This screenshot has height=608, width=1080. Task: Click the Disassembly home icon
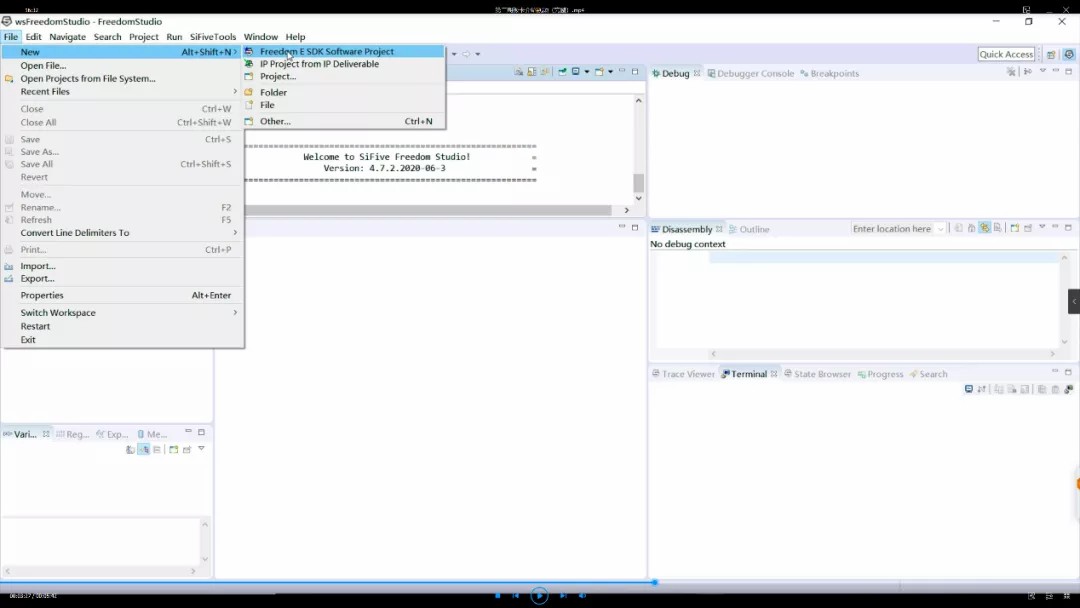coord(971,228)
